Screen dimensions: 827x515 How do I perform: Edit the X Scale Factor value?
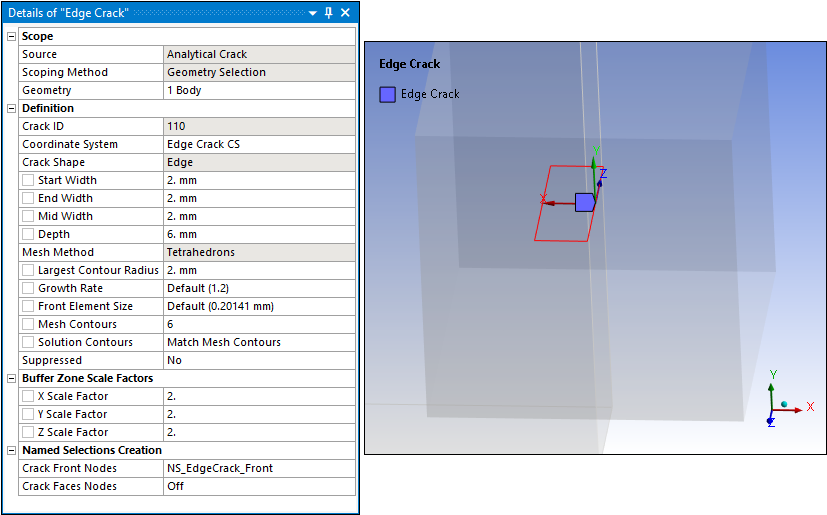click(x=259, y=396)
